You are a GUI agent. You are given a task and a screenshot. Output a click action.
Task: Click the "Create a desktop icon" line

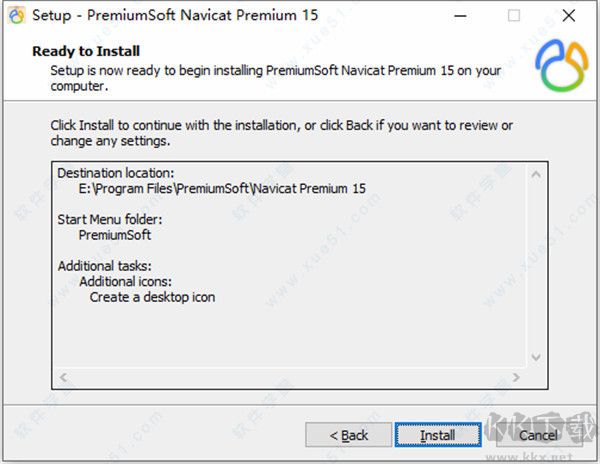pos(152,297)
